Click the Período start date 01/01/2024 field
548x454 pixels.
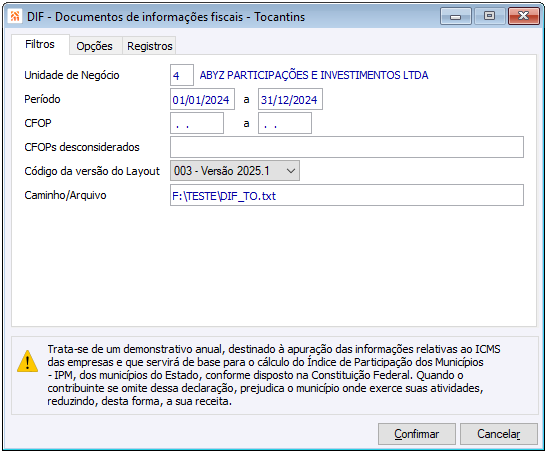tap(202, 99)
